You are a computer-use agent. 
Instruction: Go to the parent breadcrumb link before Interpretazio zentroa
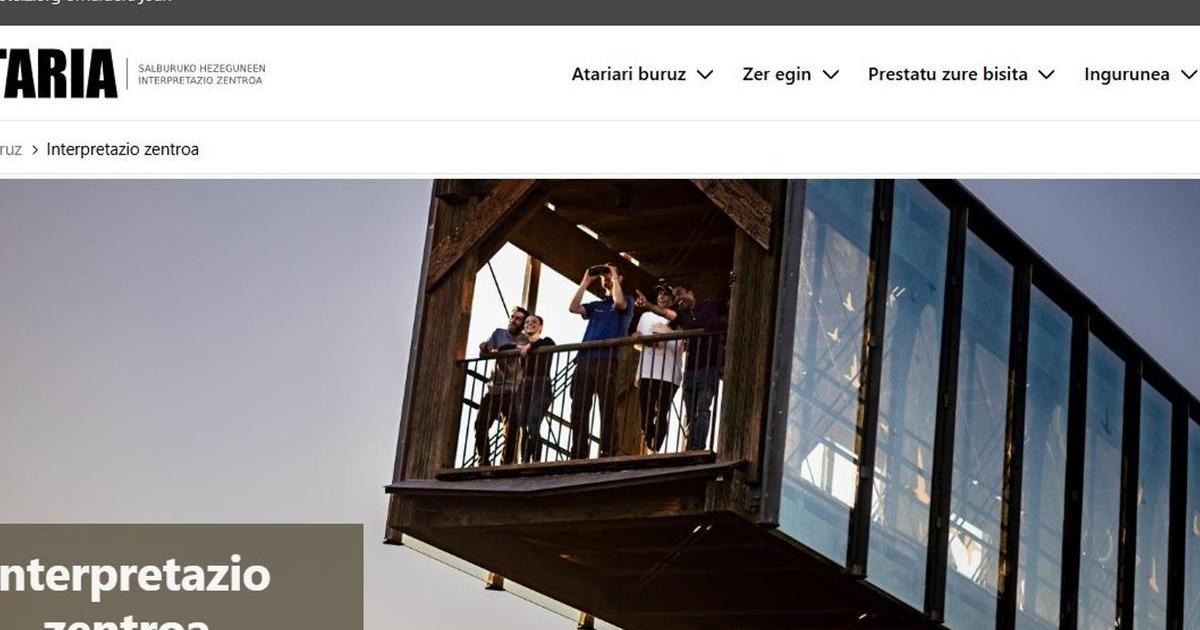coord(10,149)
